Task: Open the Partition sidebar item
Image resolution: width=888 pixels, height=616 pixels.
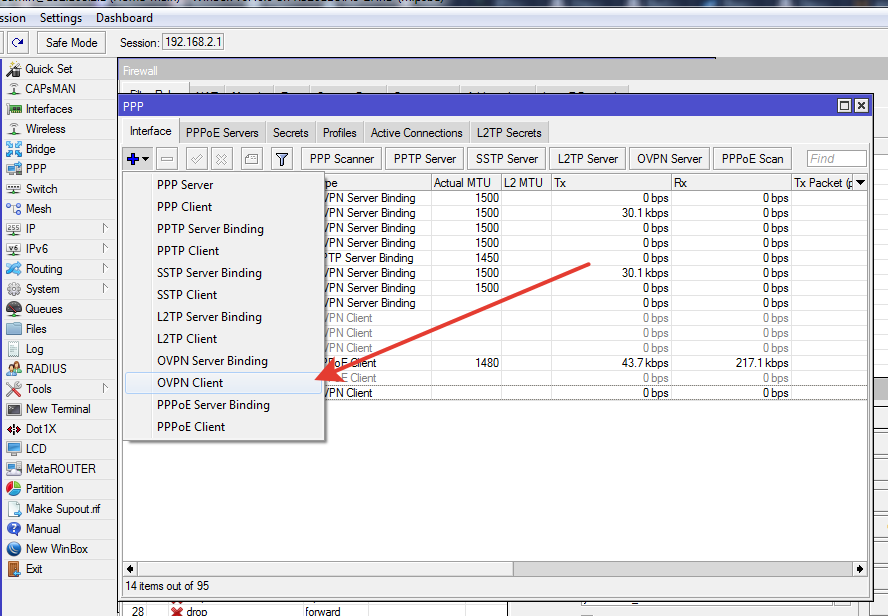Action: tap(44, 489)
